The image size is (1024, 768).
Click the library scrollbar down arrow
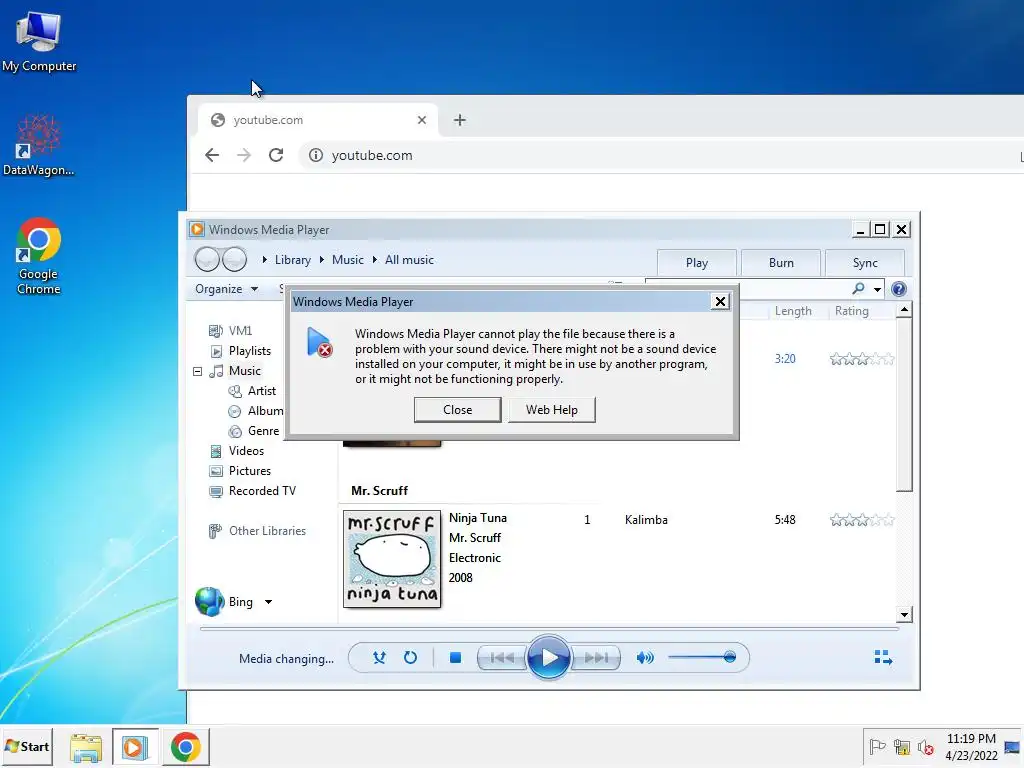pos(904,614)
